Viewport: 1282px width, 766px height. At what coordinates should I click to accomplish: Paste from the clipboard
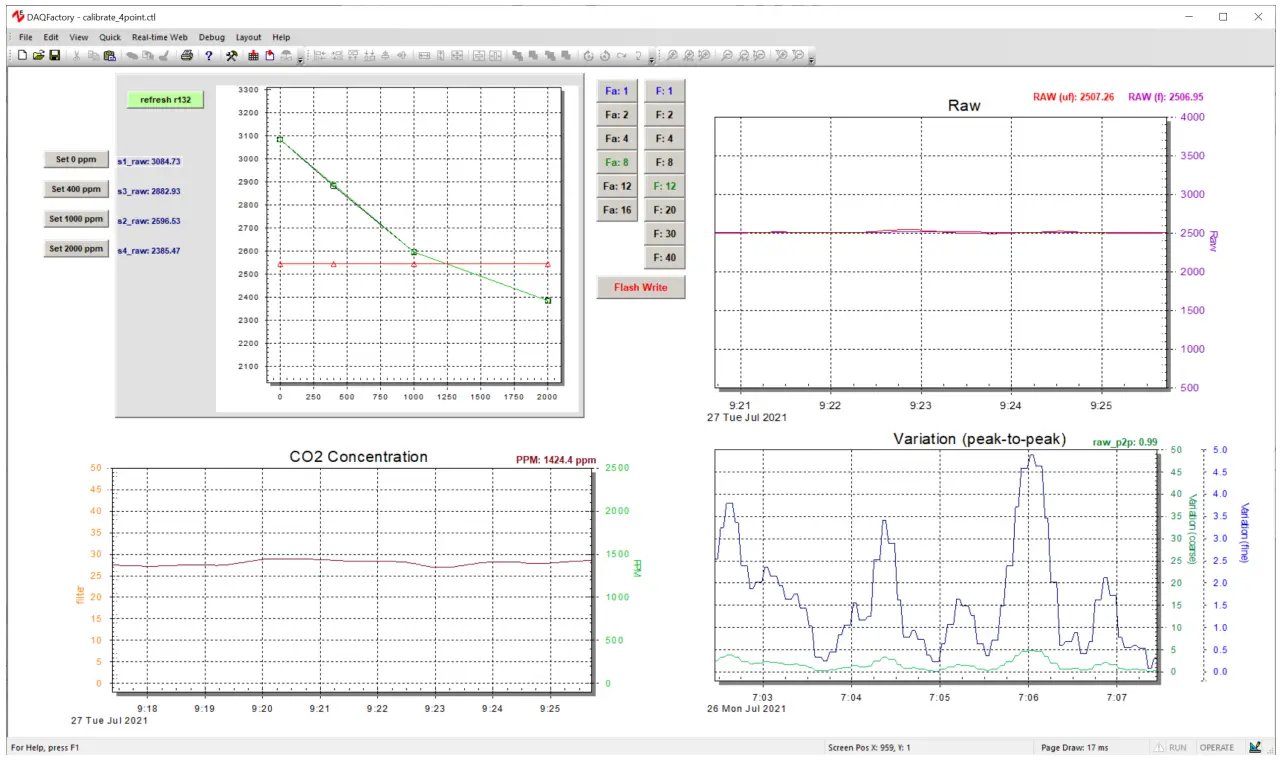pos(110,56)
